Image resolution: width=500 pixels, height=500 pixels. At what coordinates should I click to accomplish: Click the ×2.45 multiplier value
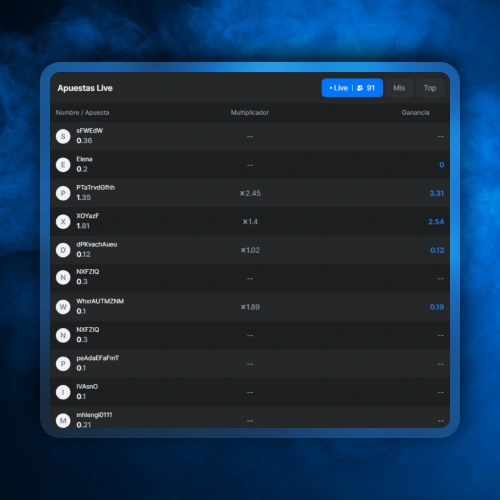pos(250,193)
